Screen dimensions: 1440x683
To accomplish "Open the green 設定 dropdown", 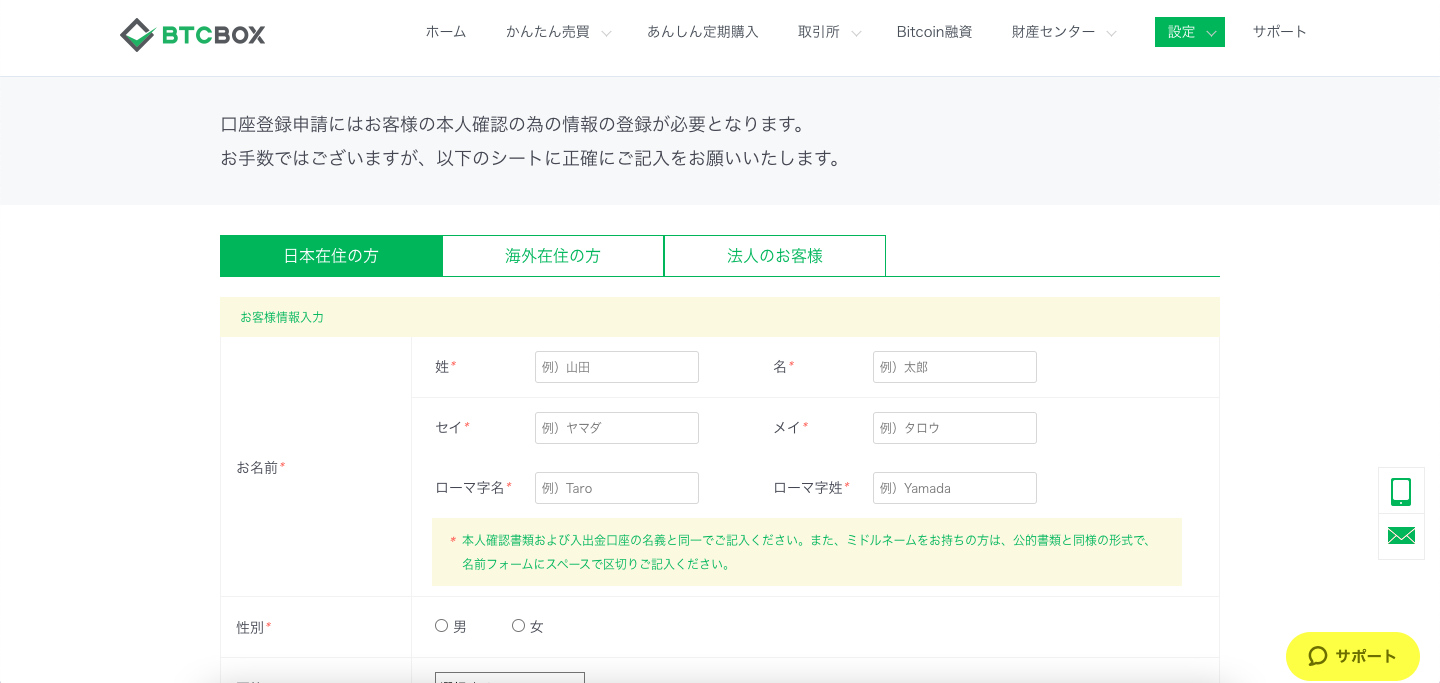I will 1189,31.
